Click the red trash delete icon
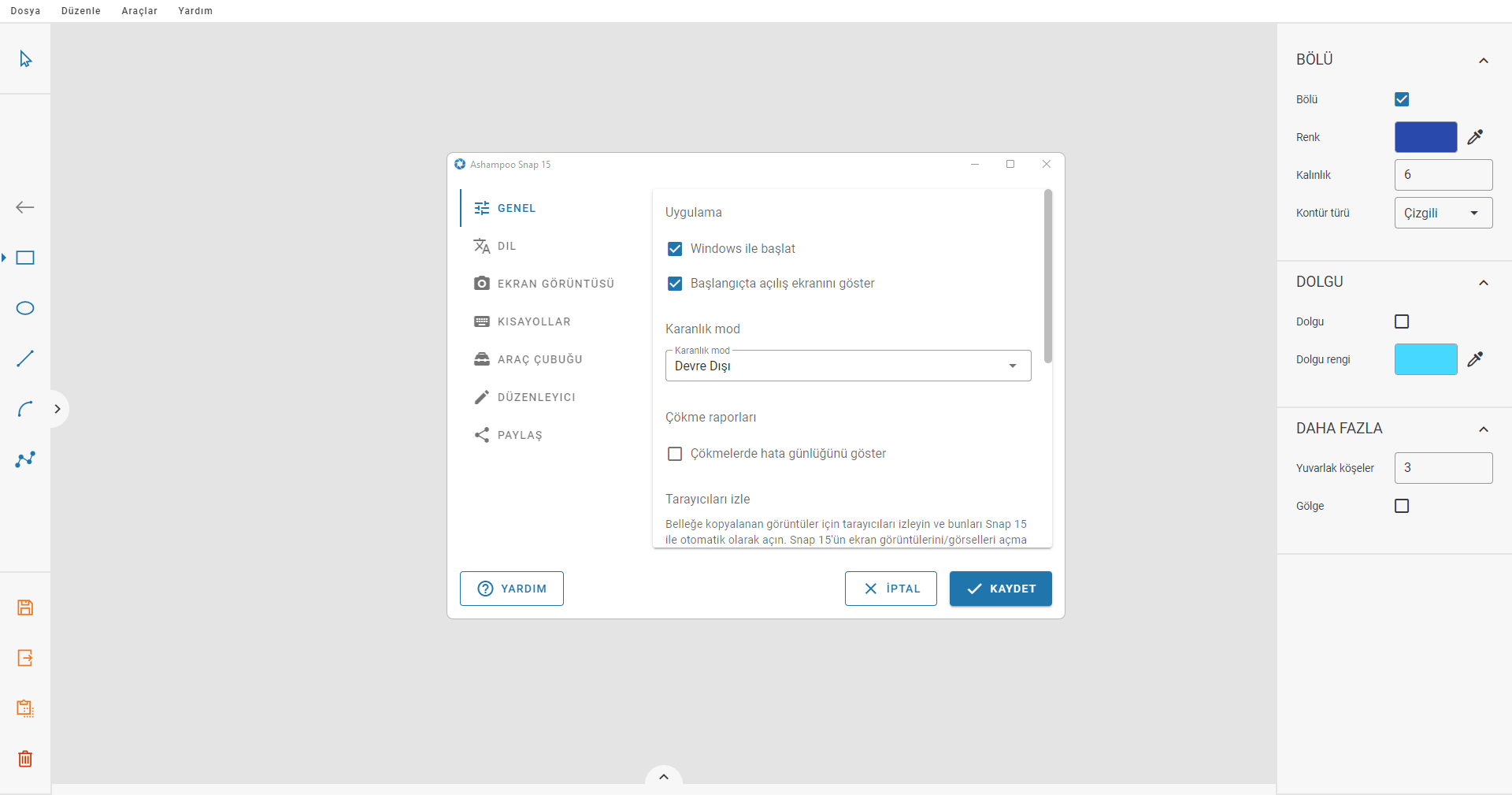Image resolution: width=1512 pixels, height=795 pixels. [25, 759]
